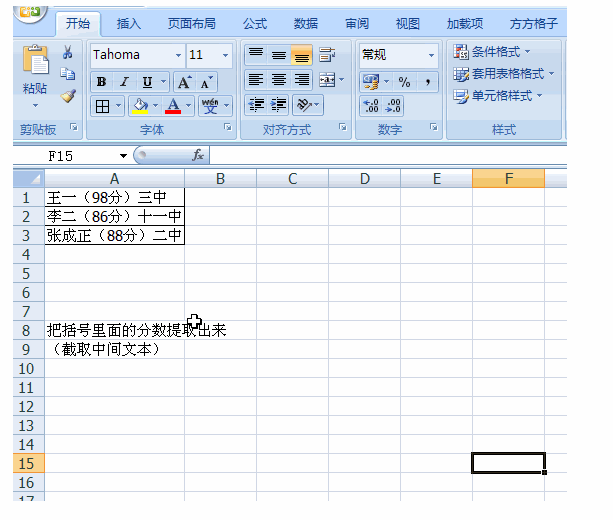
Task: Align text to top of cell
Action: [x=256, y=55]
